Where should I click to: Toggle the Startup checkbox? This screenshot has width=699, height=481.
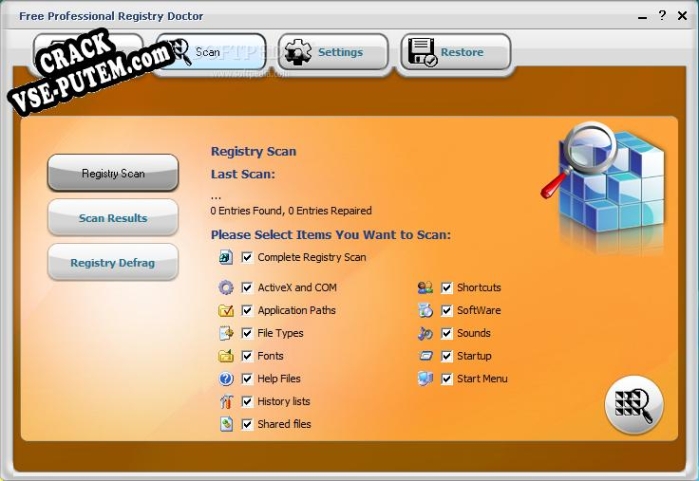coord(447,356)
